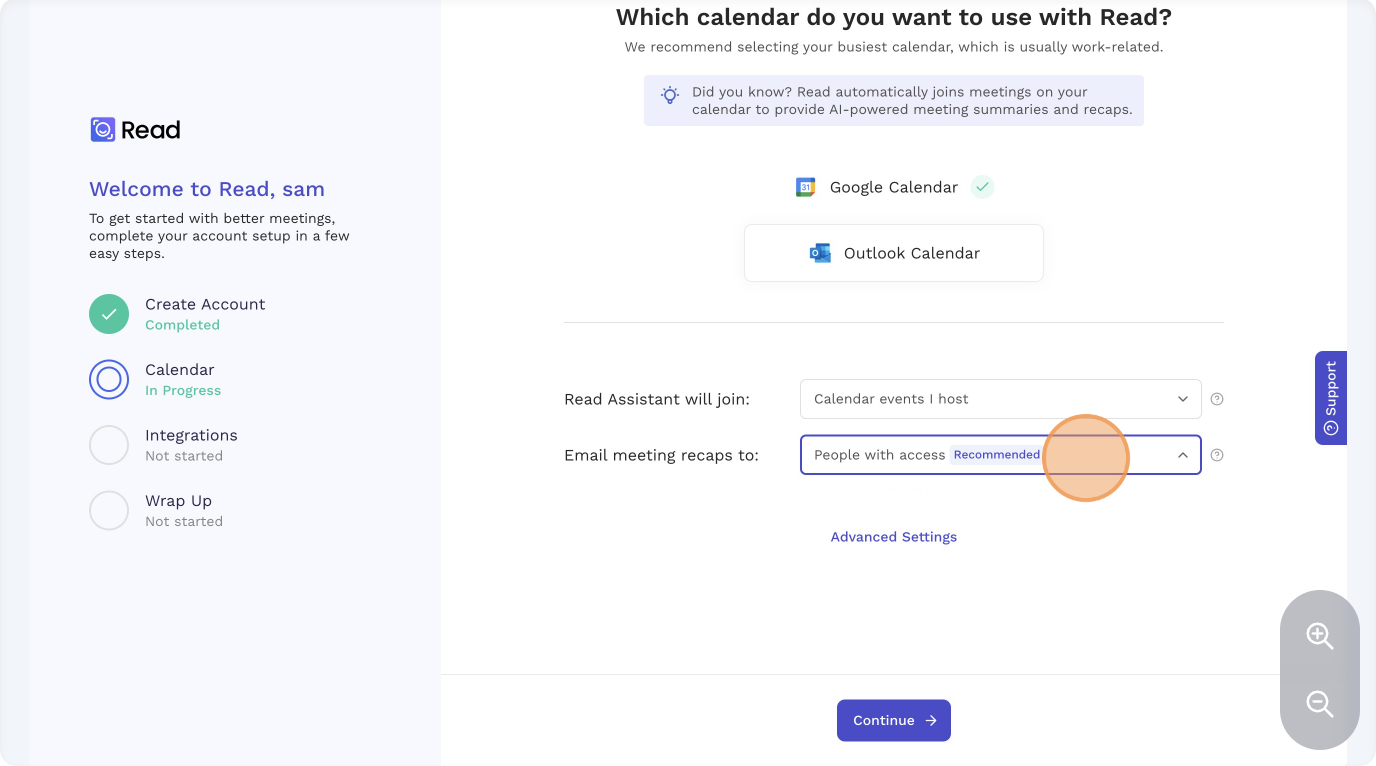Click the Read logo icon
The image size is (1376, 766).
click(103, 130)
